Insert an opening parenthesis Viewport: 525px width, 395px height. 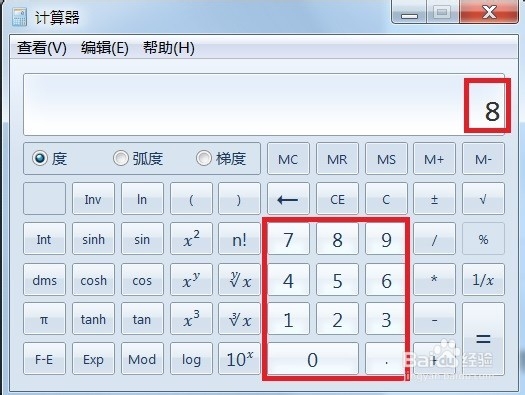[191, 199]
